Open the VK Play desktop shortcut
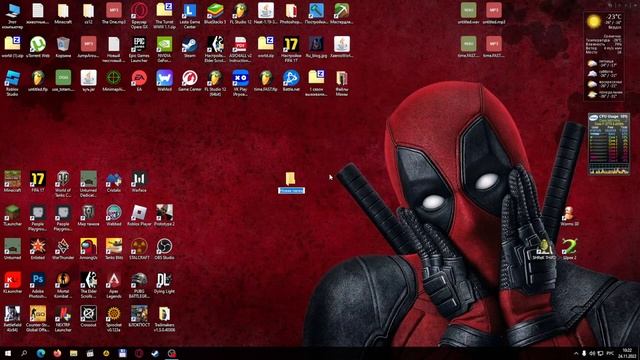 pyautogui.click(x=240, y=82)
